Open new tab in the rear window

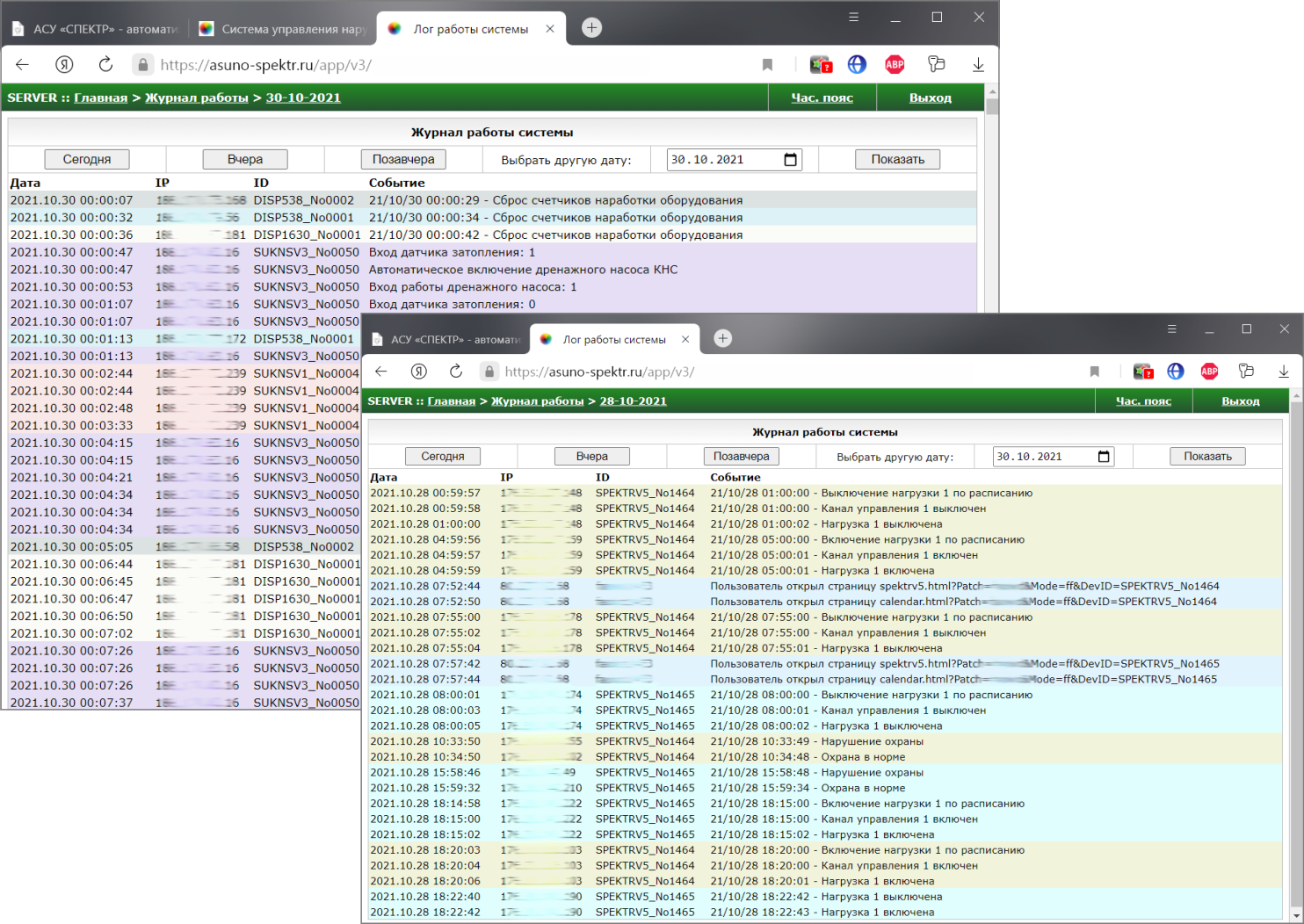(592, 28)
